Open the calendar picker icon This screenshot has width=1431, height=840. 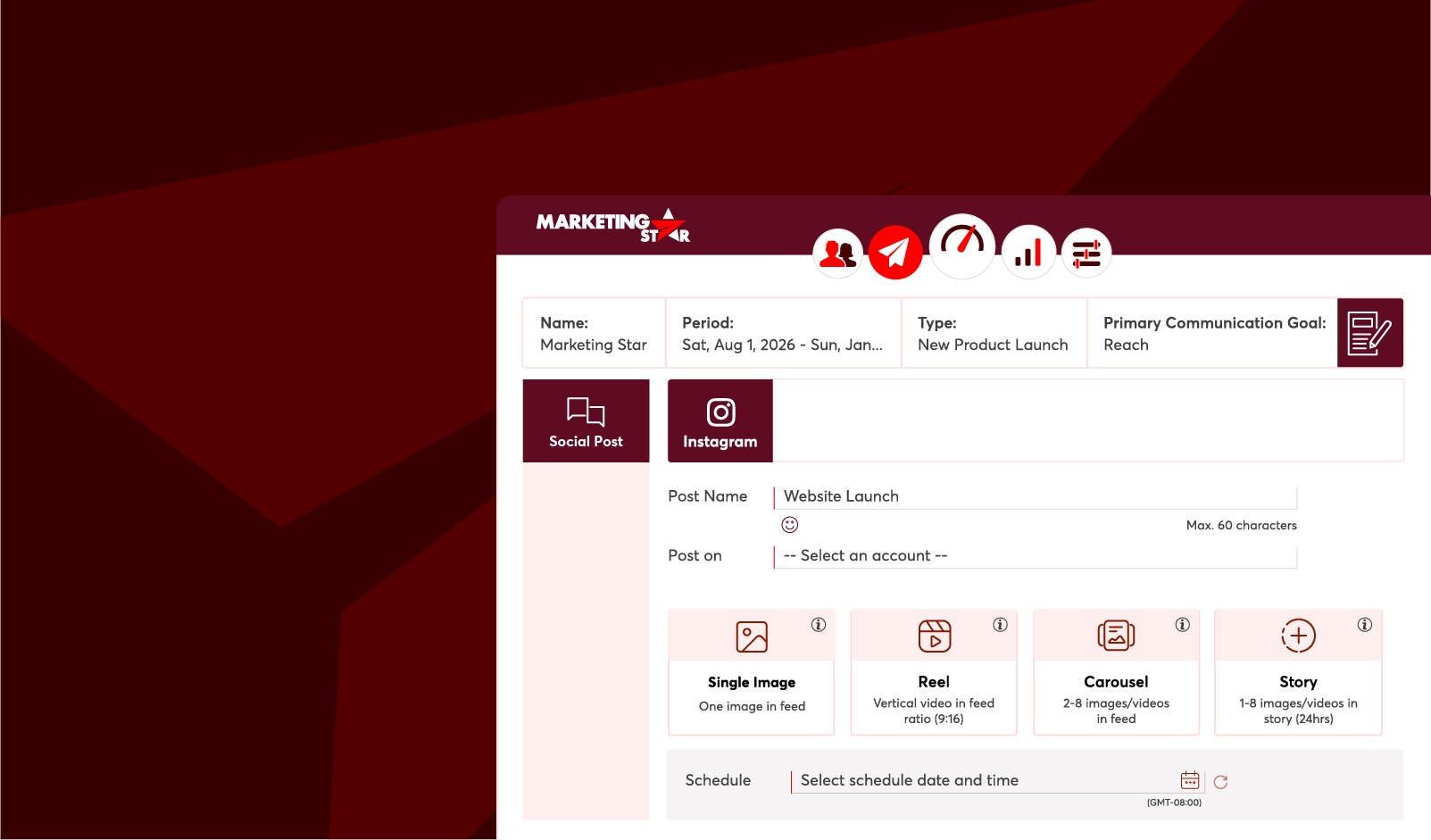click(x=1190, y=780)
